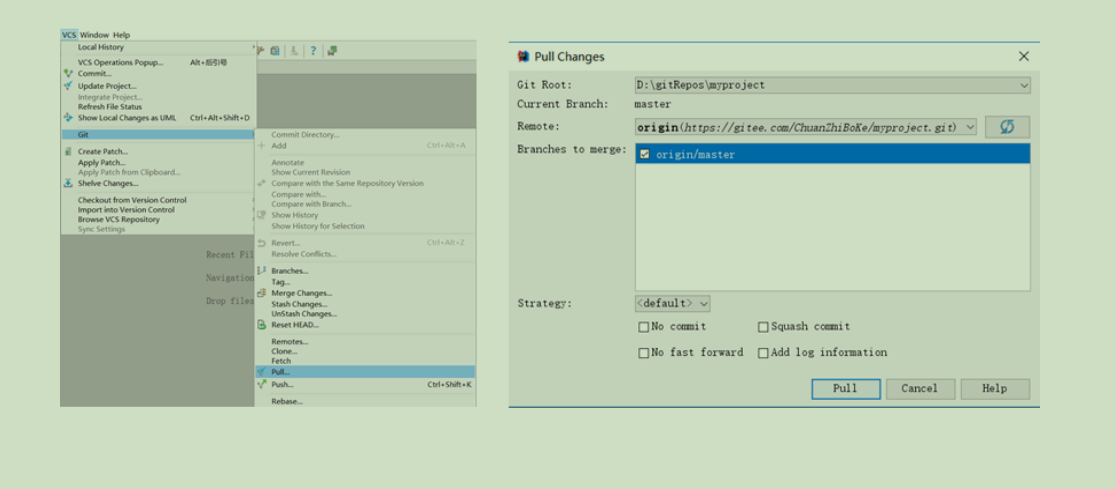
Task: Click the Commit icon in VCS menu
Action: point(68,73)
